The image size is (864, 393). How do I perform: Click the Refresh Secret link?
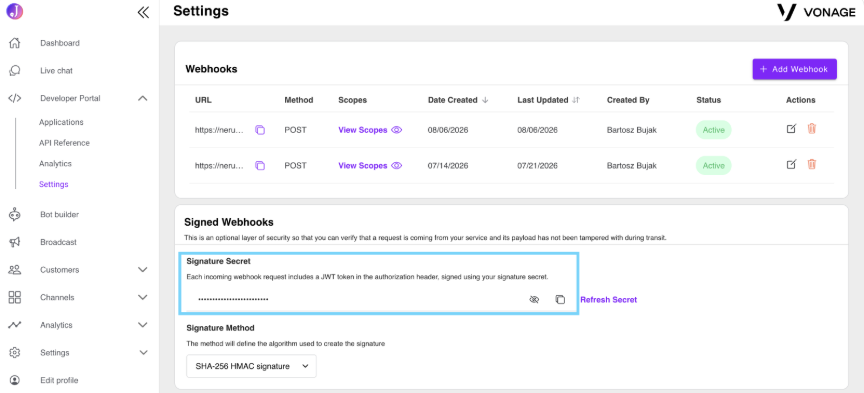coord(608,300)
